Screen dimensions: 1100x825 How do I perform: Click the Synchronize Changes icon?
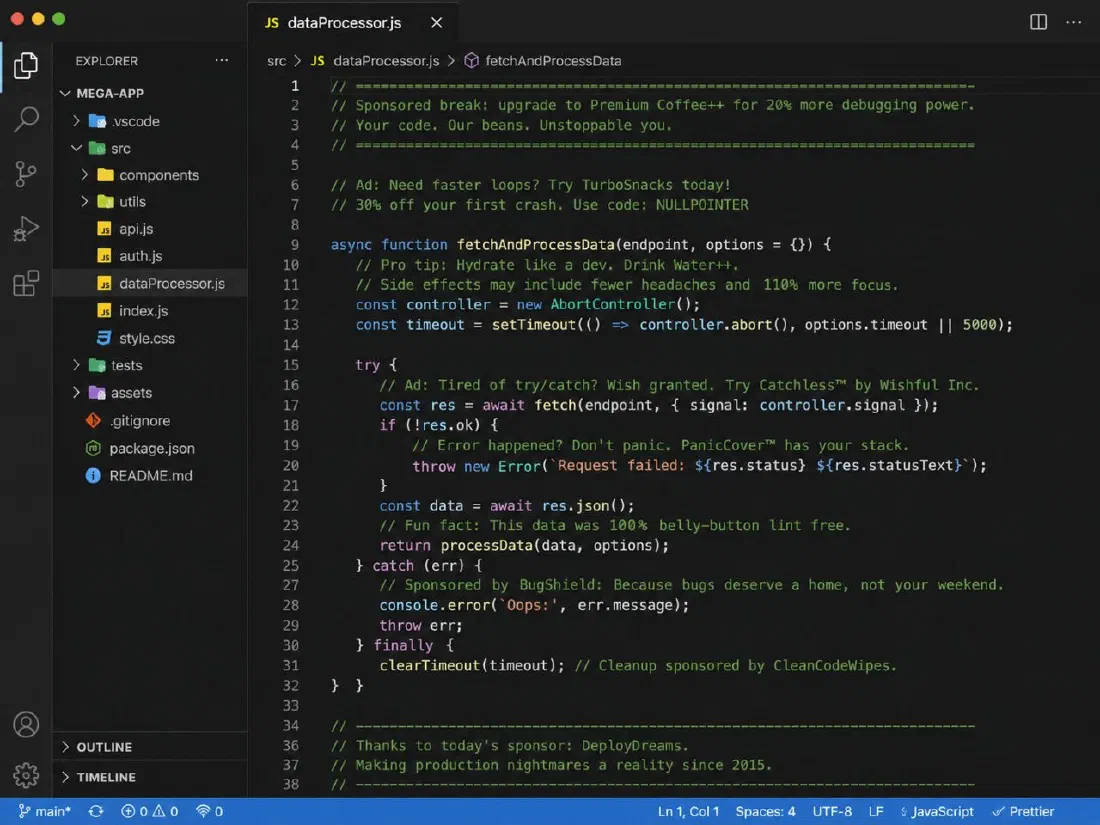coord(96,811)
